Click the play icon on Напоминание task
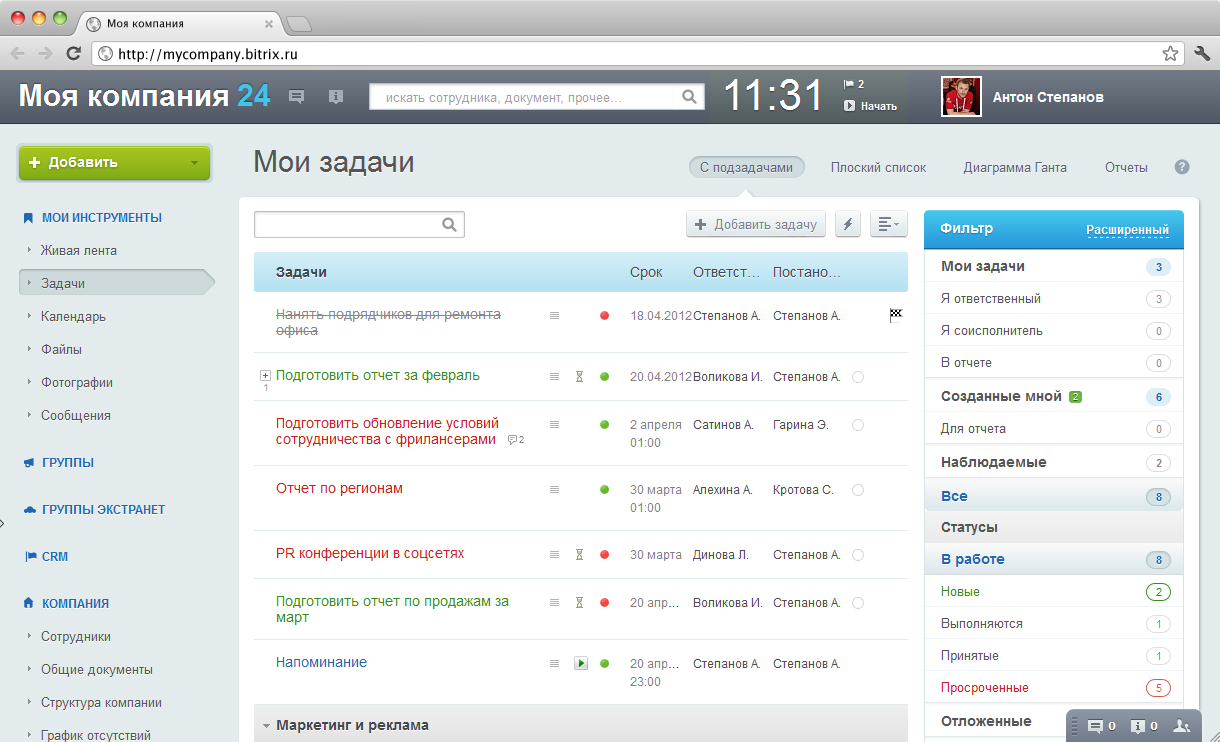The height and width of the screenshot is (742, 1220). tap(581, 663)
